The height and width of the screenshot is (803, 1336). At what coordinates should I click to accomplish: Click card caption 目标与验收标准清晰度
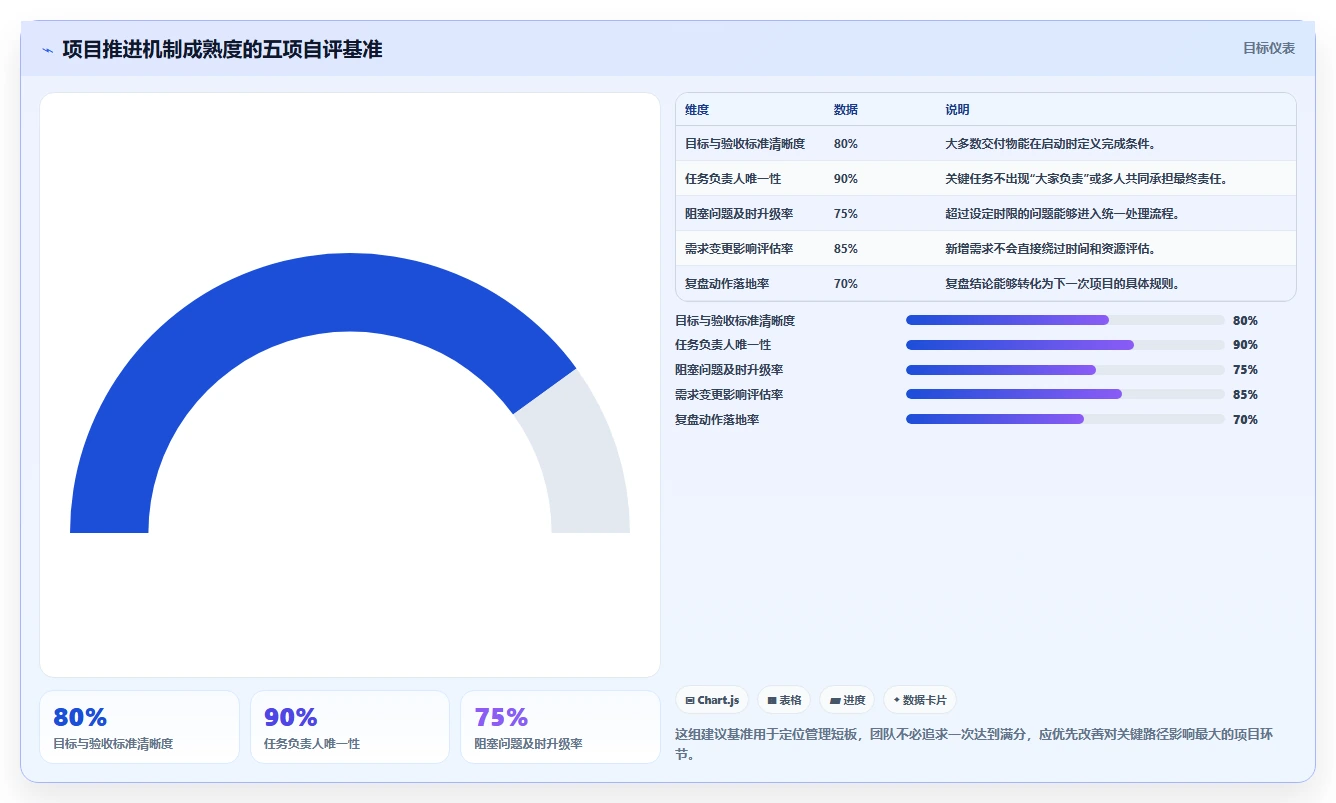113,744
